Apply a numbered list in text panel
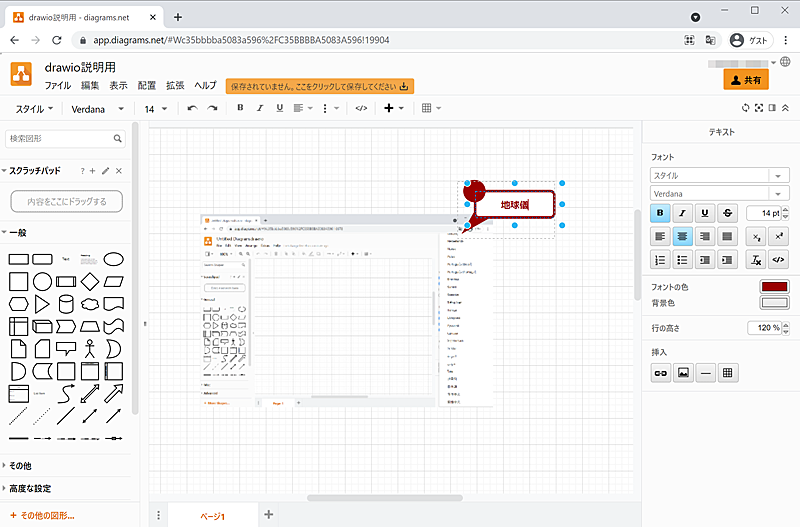800x527 pixels. click(x=660, y=260)
